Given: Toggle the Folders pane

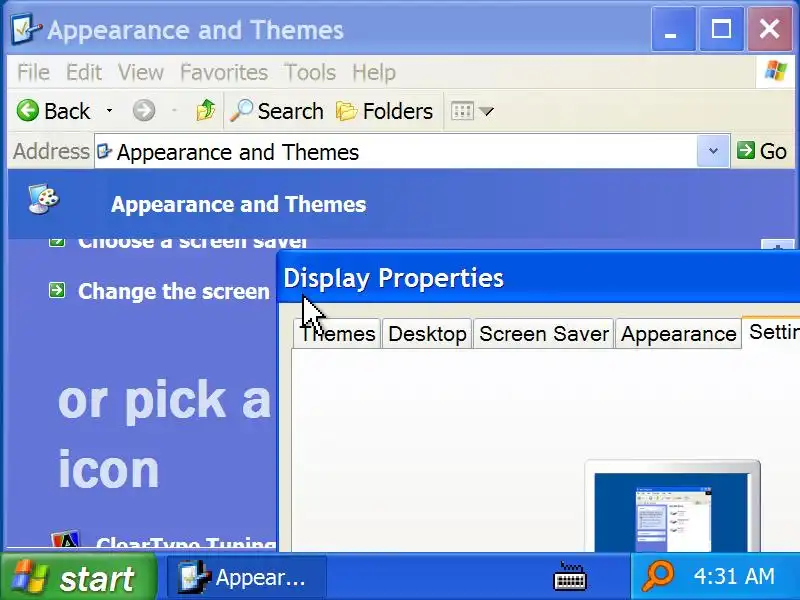Looking at the screenshot, I should pyautogui.click(x=384, y=111).
